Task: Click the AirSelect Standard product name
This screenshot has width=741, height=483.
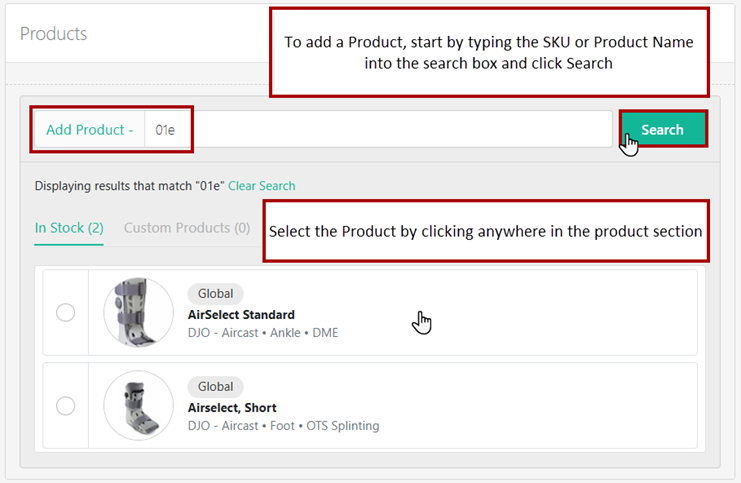Action: tap(241, 314)
